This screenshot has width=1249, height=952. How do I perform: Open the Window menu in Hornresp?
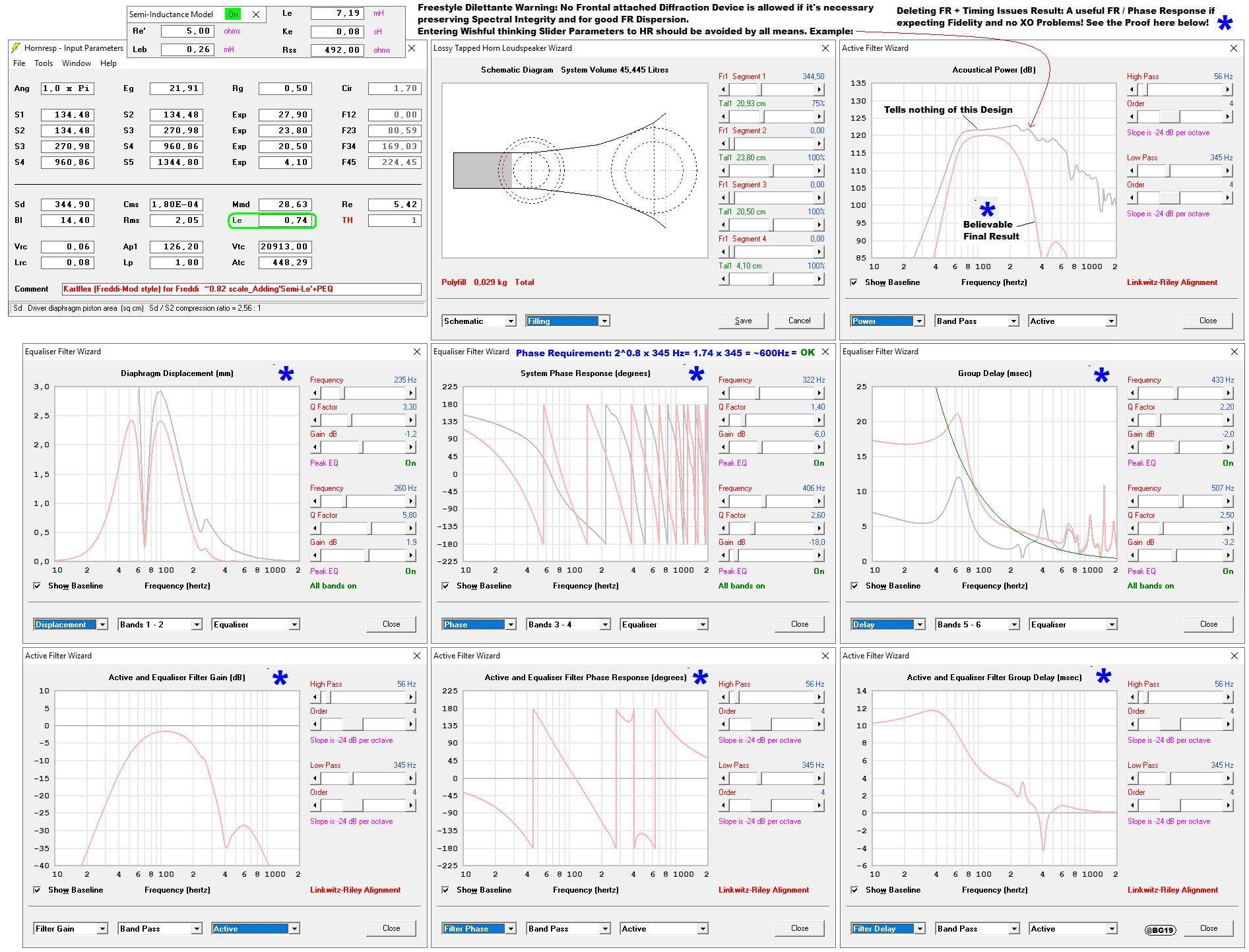pyautogui.click(x=77, y=63)
